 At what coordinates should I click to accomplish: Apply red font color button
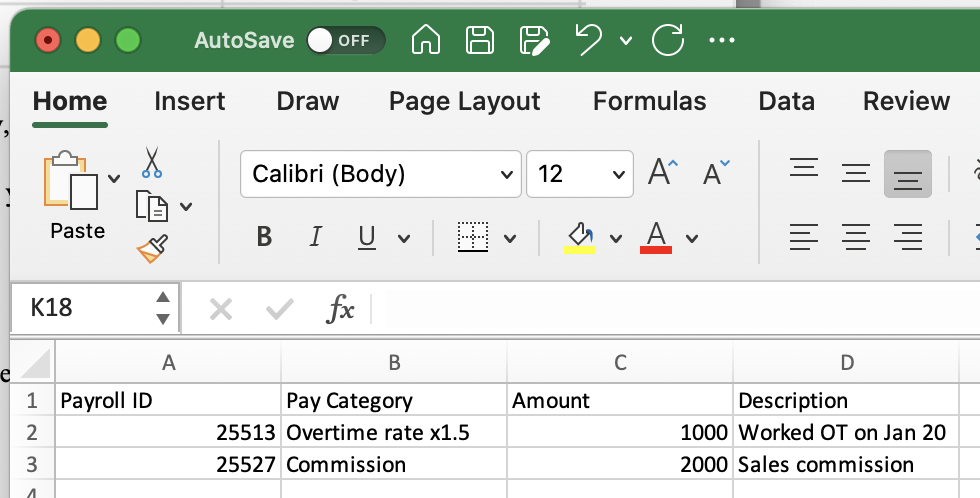click(656, 238)
